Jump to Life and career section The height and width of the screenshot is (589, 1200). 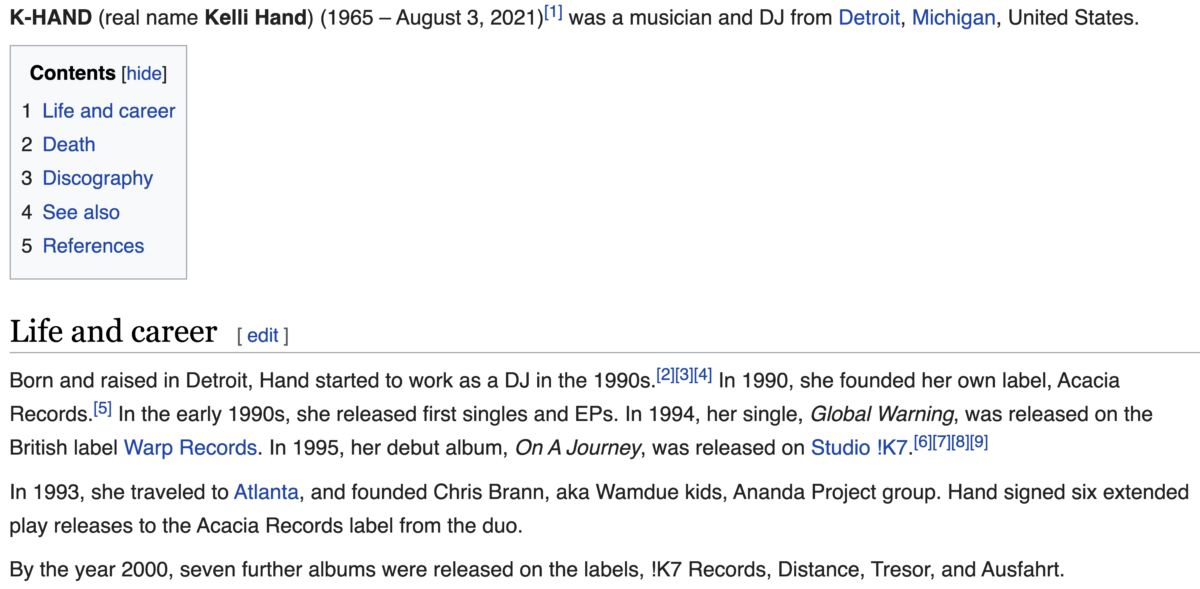click(108, 111)
